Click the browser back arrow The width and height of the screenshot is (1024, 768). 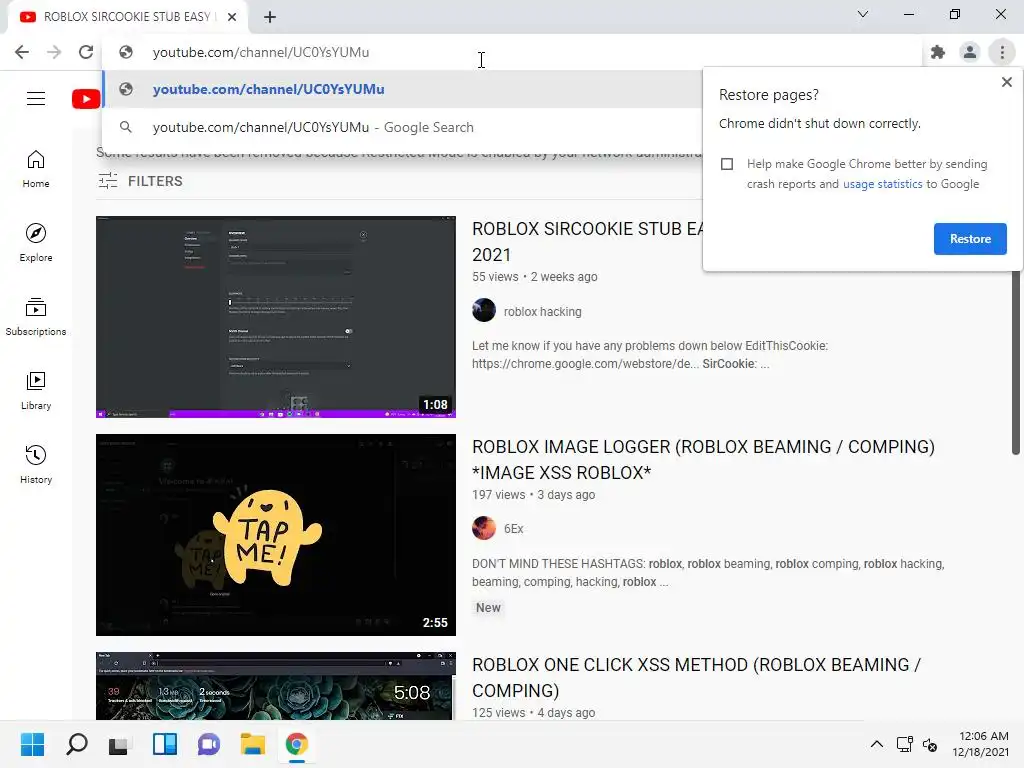22,52
